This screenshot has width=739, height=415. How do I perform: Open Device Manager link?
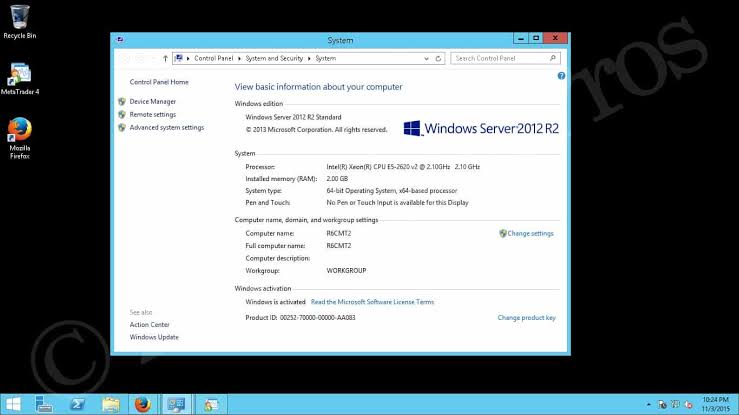(153, 101)
